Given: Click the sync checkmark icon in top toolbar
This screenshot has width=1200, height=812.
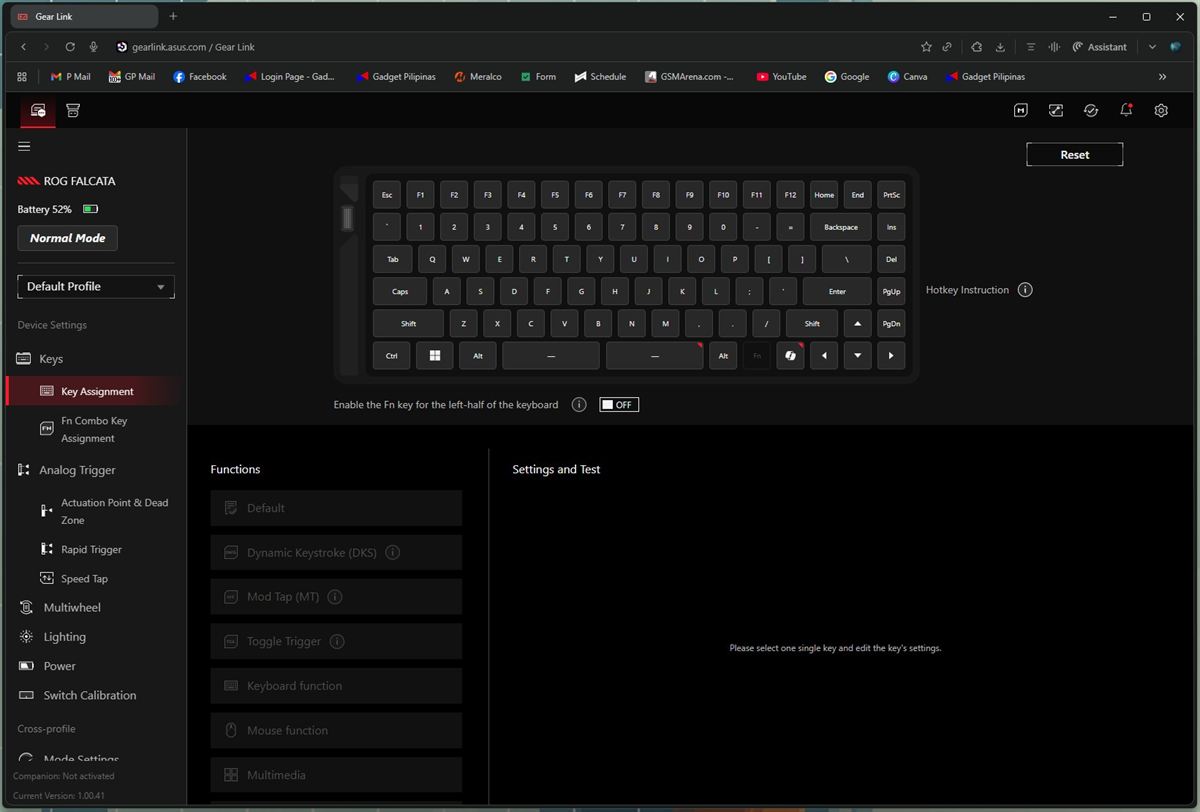Looking at the screenshot, I should [x=1091, y=111].
